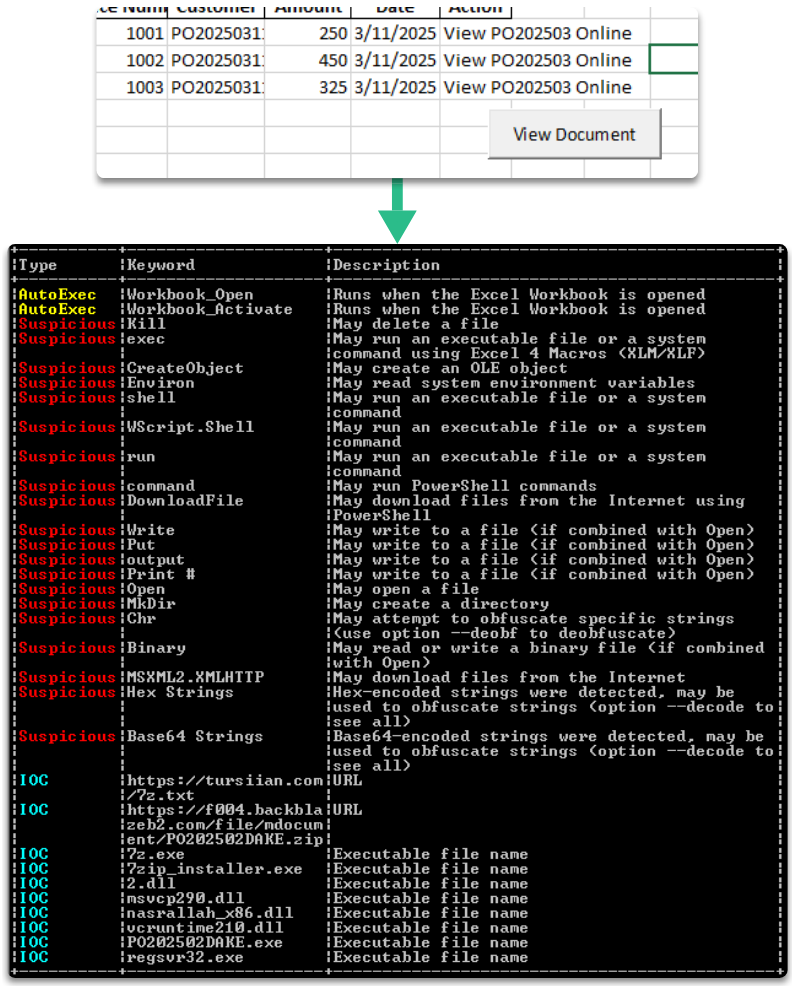
Task: Click the View Document button
Action: tap(574, 134)
